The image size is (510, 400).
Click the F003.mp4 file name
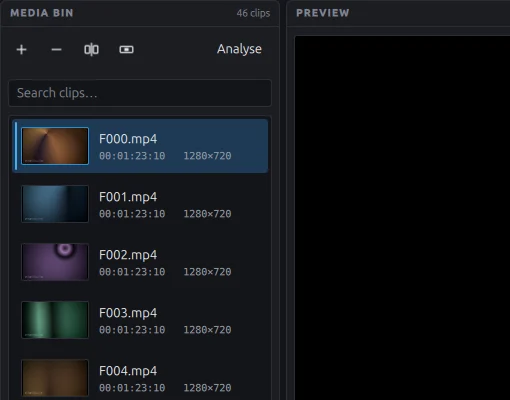(x=128, y=313)
